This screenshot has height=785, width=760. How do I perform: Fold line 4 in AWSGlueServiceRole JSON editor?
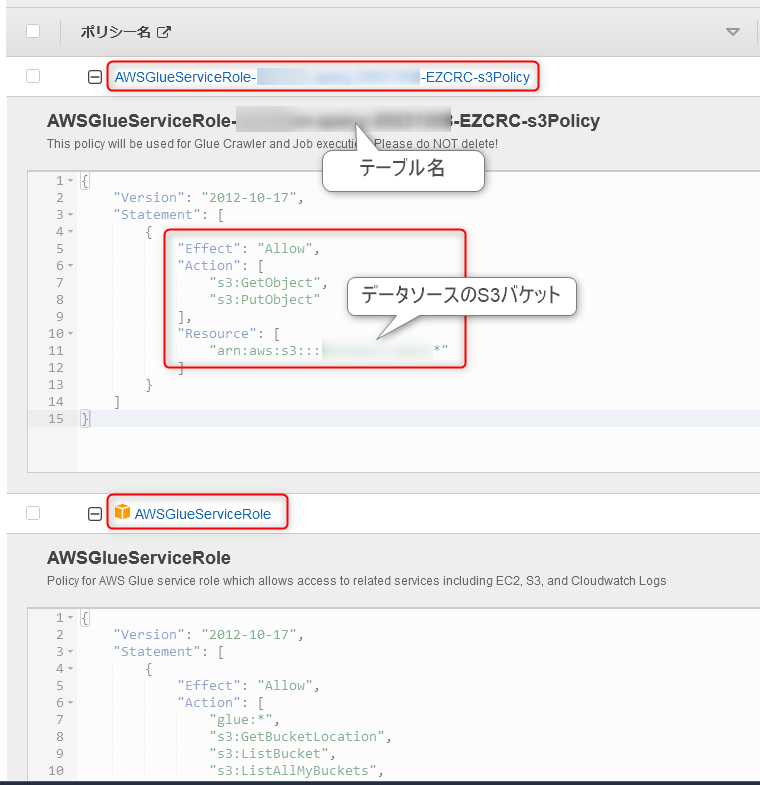click(71, 668)
